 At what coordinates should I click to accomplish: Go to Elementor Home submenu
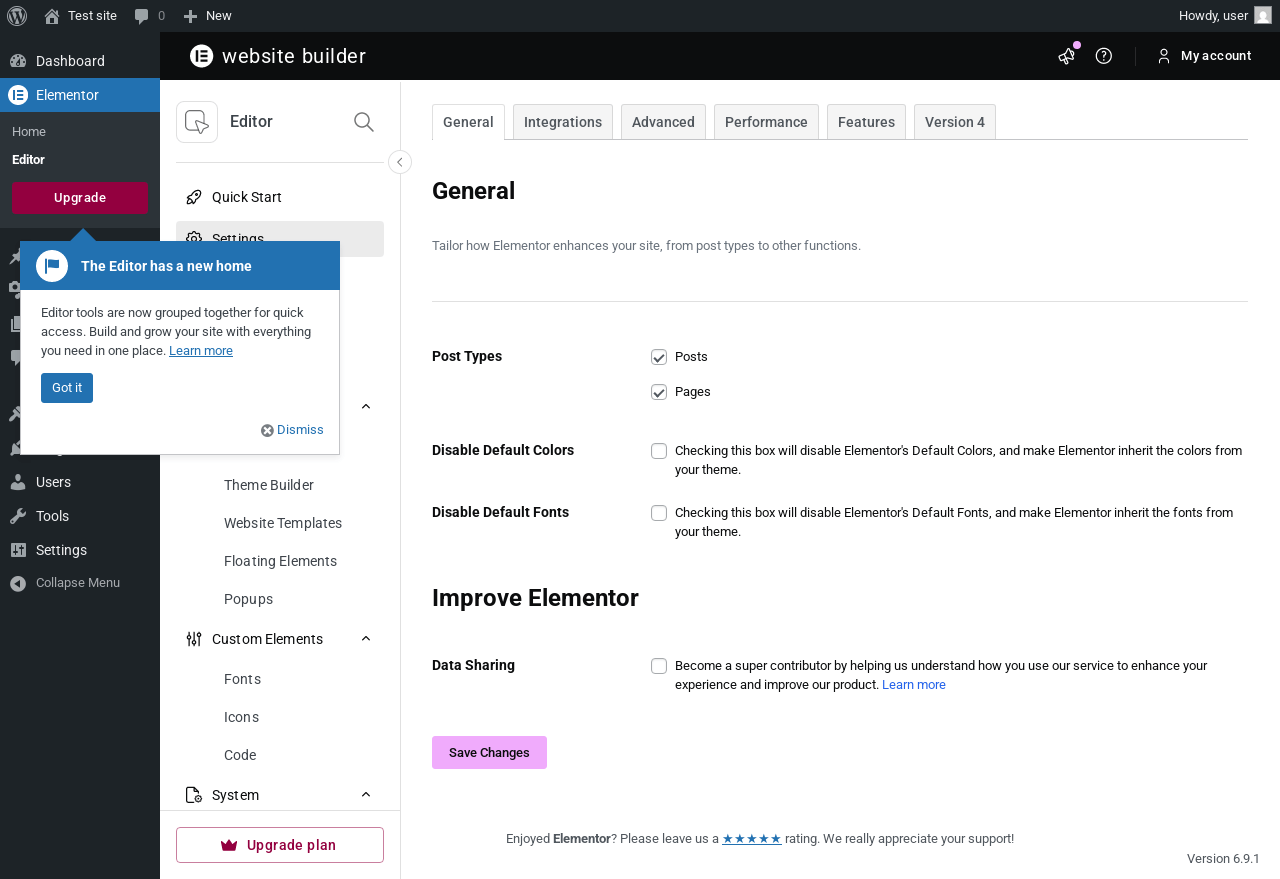click(29, 132)
